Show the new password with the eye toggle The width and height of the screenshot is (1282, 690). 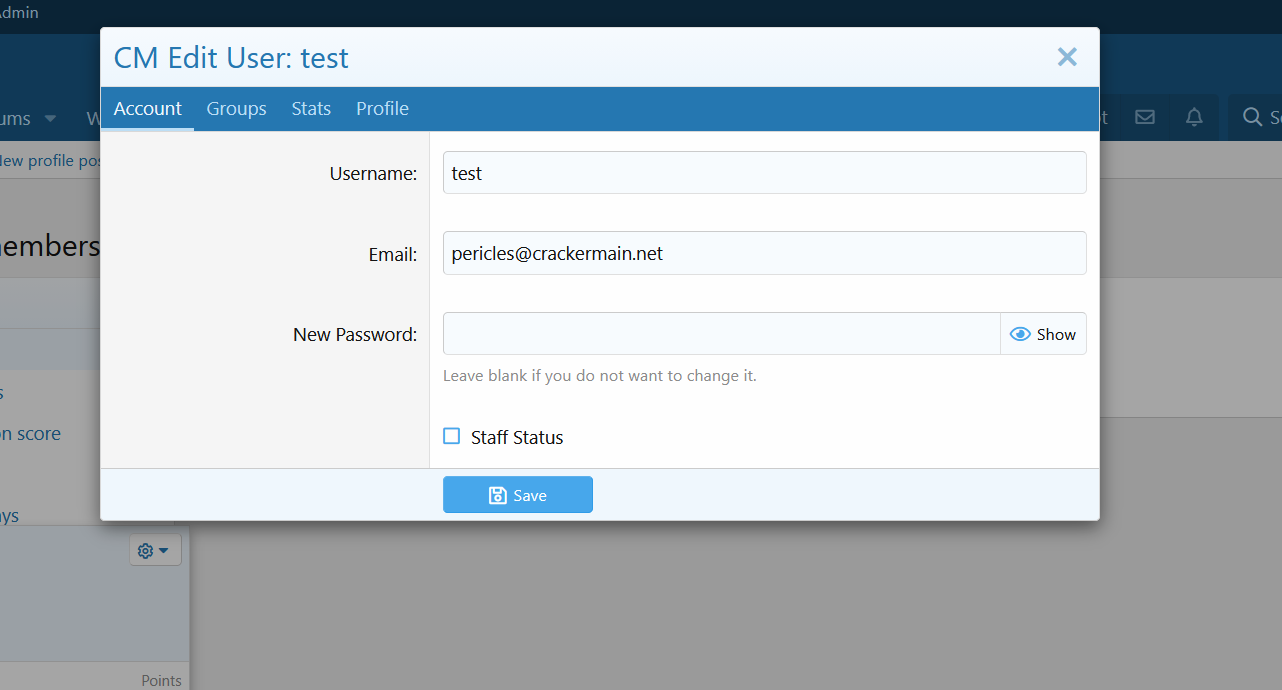click(x=1043, y=334)
